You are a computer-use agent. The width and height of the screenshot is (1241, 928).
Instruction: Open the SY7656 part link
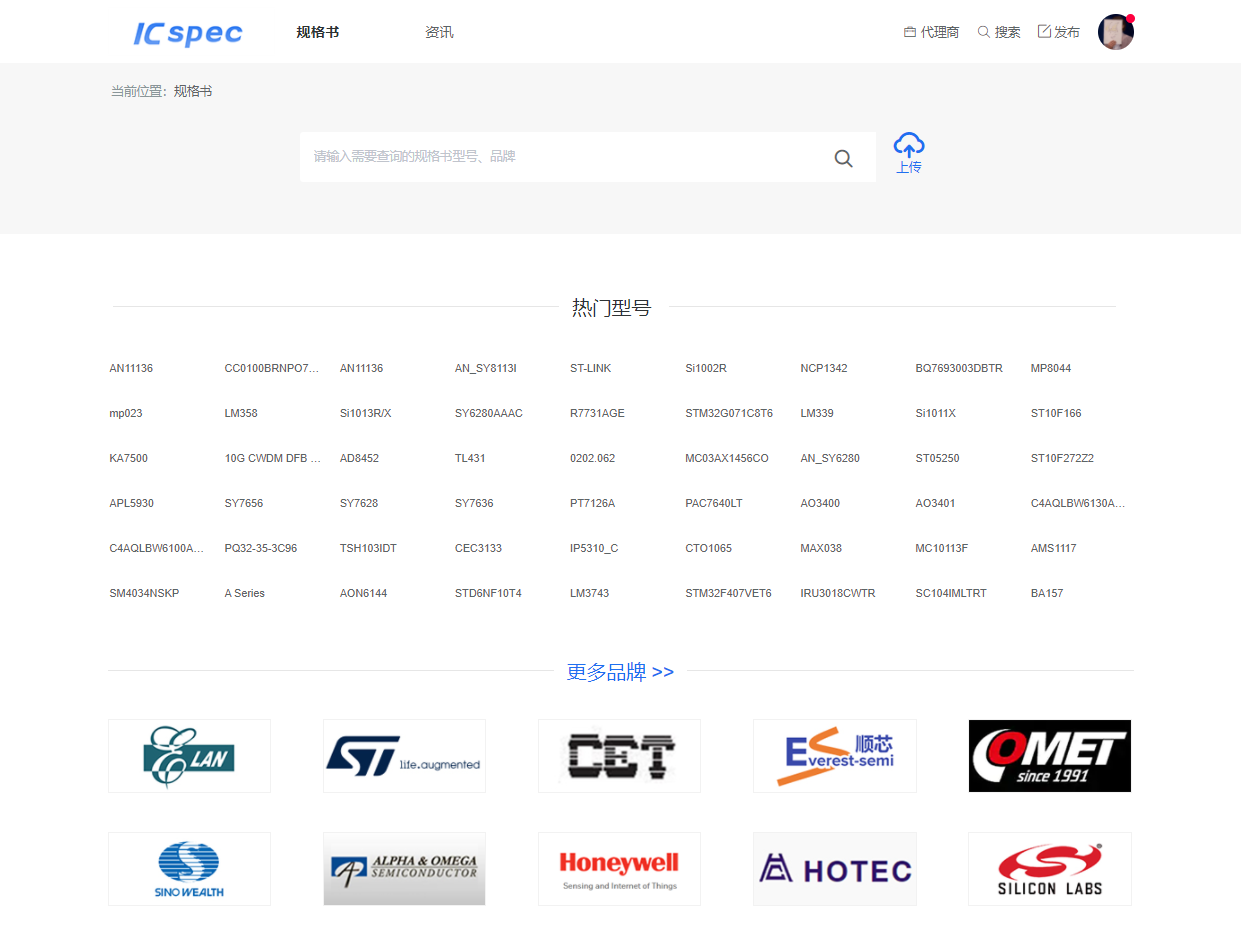(244, 503)
